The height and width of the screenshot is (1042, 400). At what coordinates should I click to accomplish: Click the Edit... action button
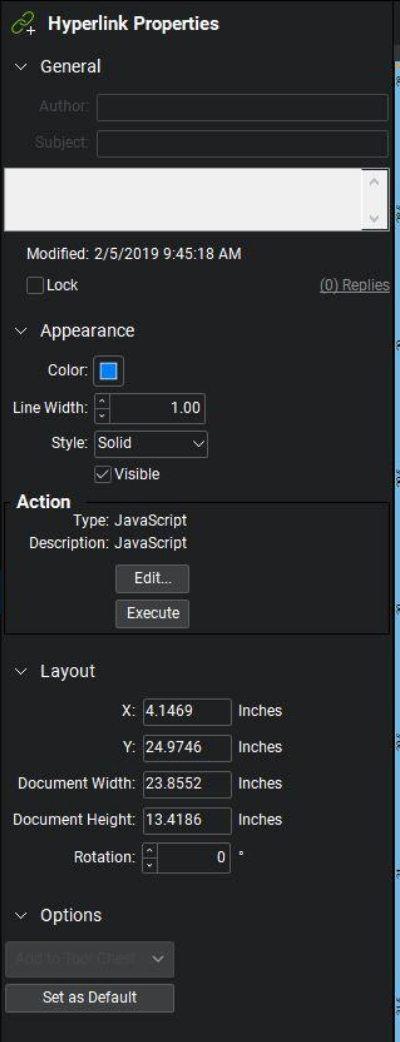point(152,579)
